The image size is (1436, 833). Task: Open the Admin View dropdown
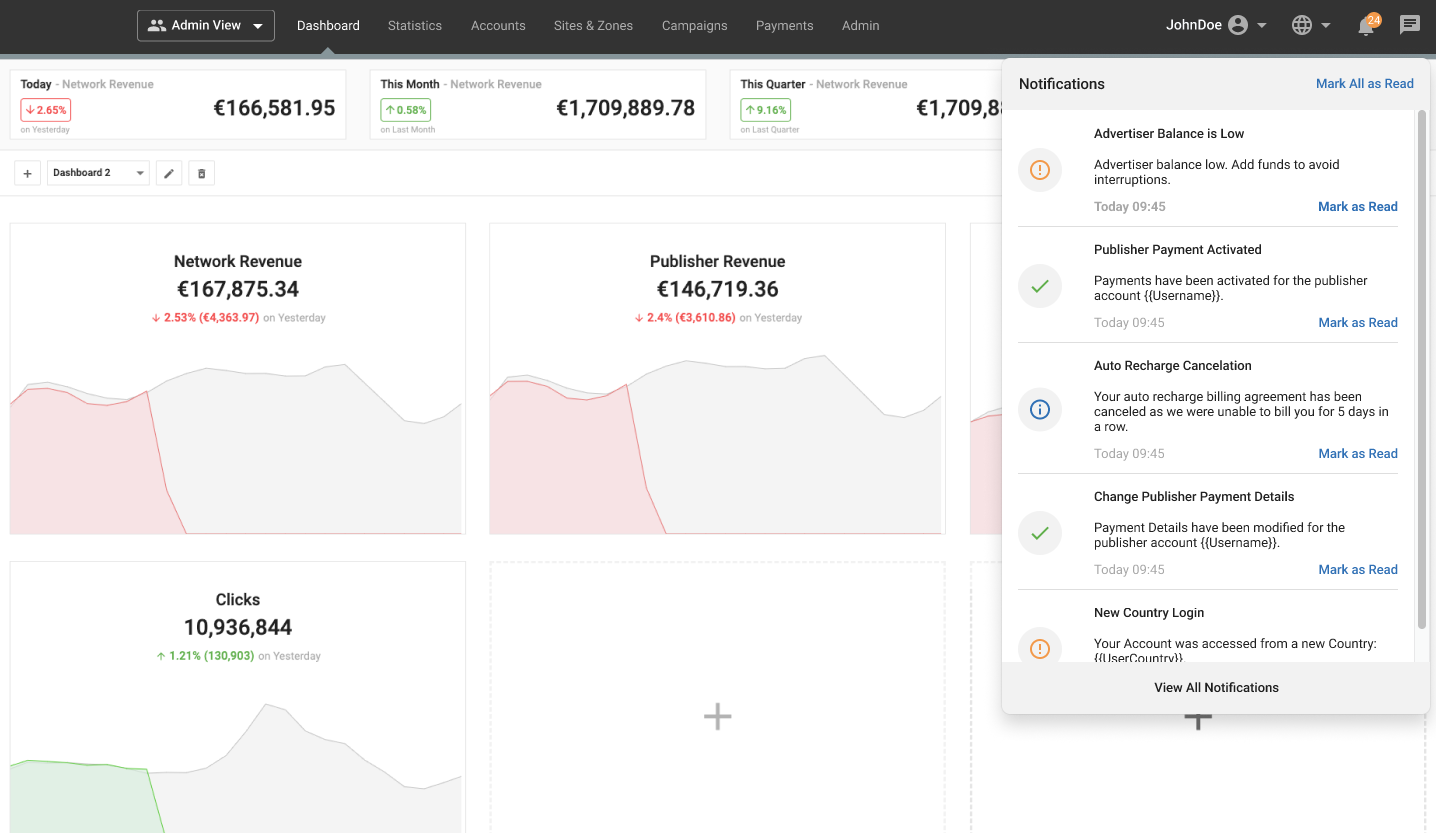coord(206,26)
